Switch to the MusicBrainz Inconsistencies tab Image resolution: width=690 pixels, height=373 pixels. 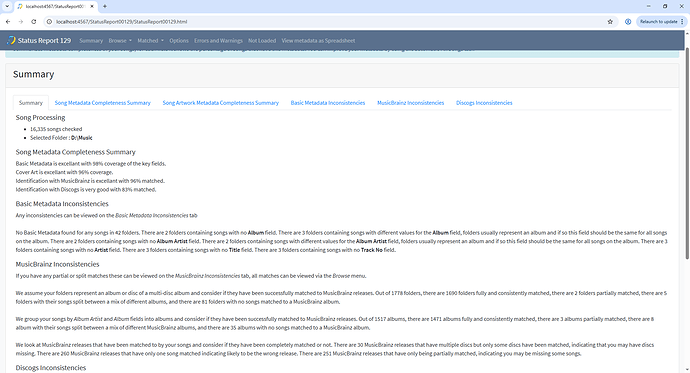411,103
